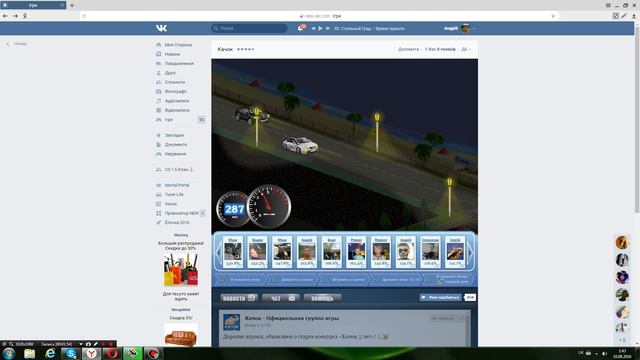Click the button at news post's right

click(x=447, y=318)
